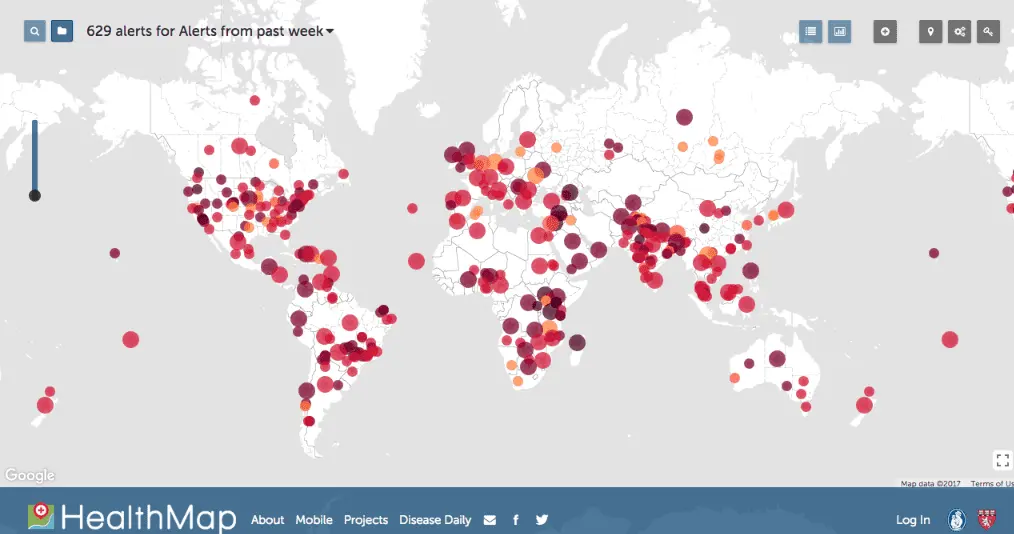The height and width of the screenshot is (534, 1014).
Task: Open the Facebook icon link
Action: (515, 520)
